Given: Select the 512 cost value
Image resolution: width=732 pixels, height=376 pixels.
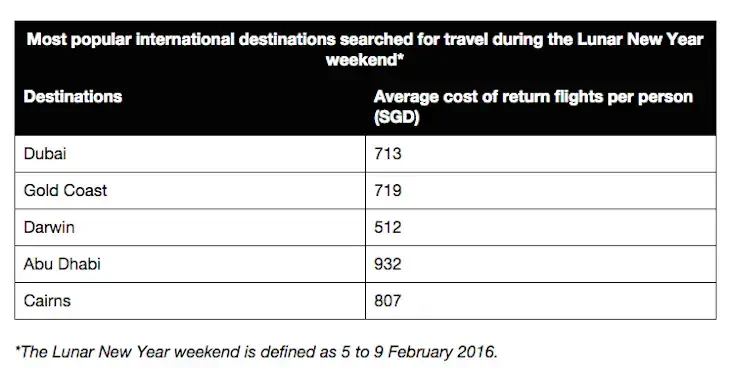Looking at the screenshot, I should [387, 227].
